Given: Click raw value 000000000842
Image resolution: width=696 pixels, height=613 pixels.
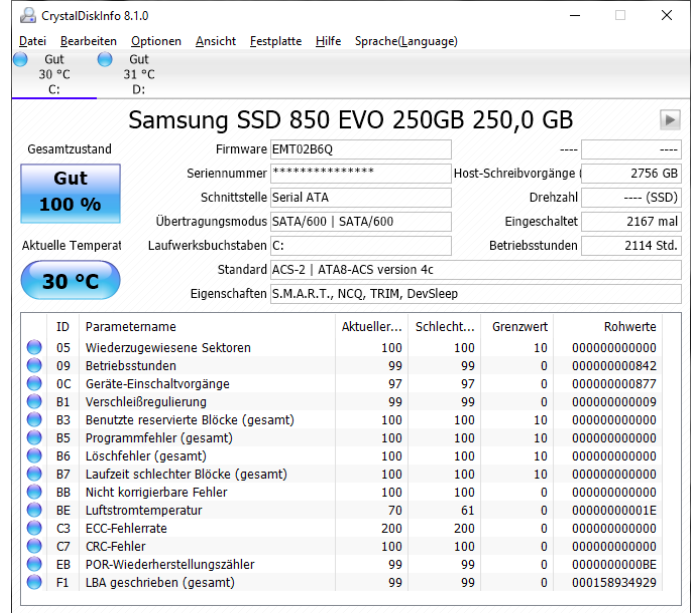Looking at the screenshot, I should click(x=614, y=365).
